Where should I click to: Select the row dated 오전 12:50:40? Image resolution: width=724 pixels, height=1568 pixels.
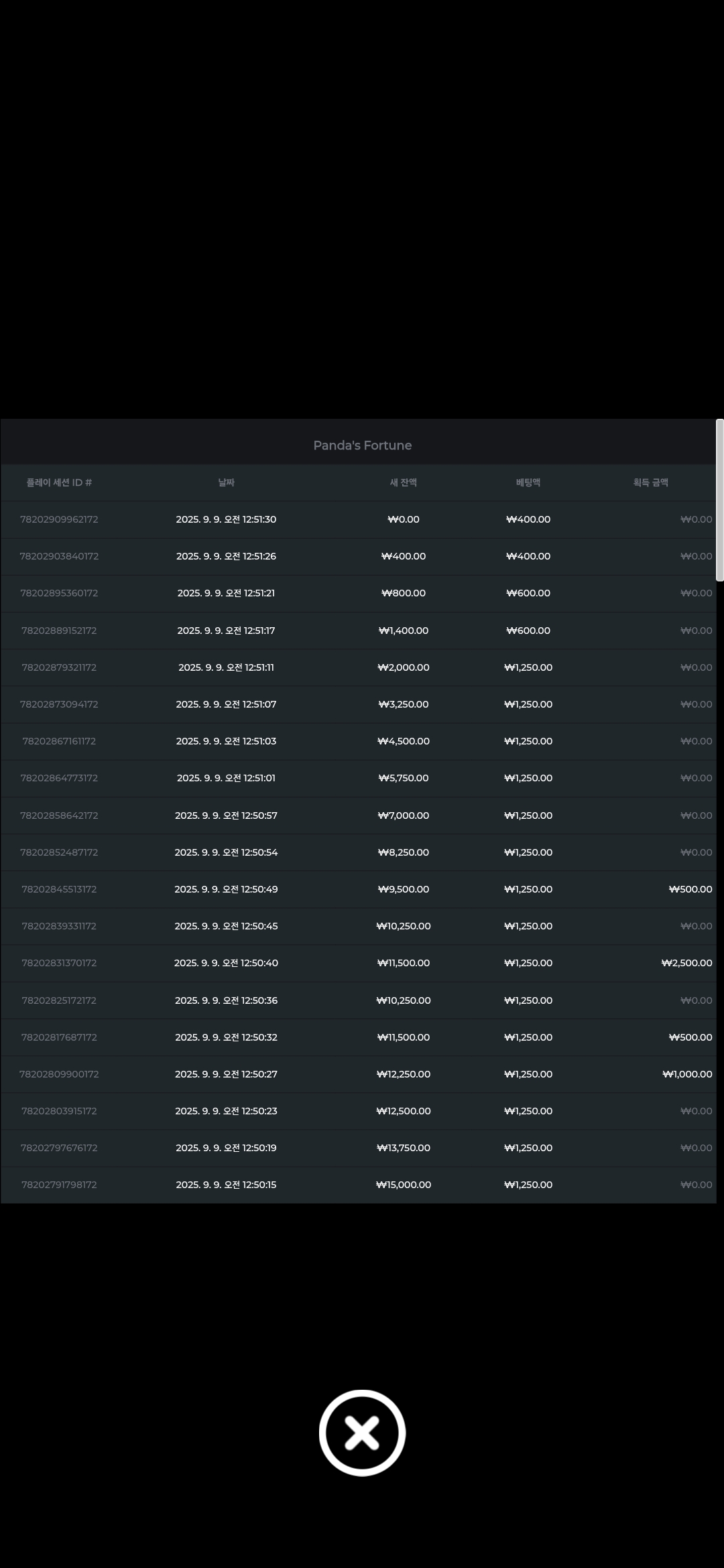click(x=359, y=963)
